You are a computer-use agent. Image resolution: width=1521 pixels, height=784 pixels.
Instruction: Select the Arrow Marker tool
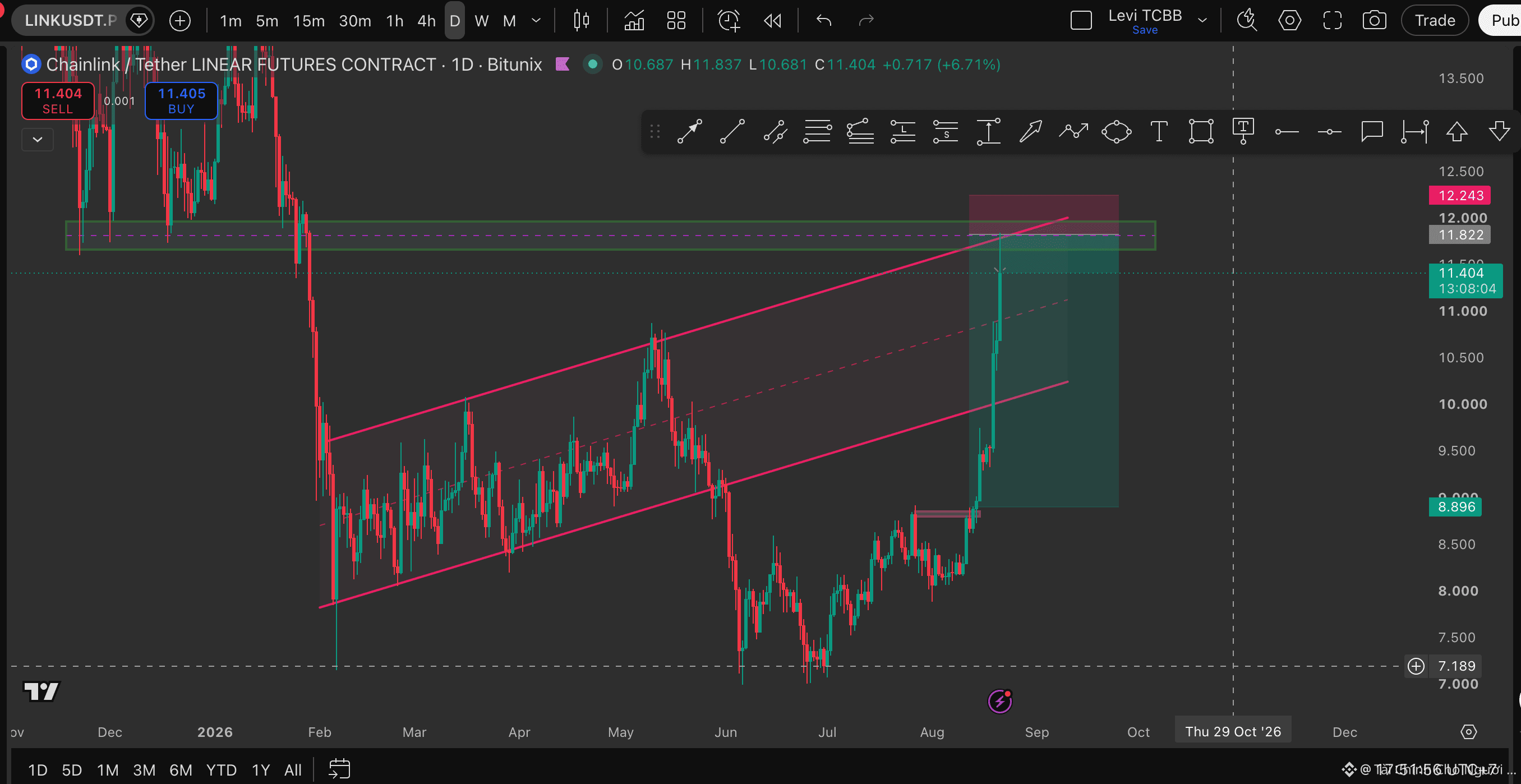click(1031, 131)
